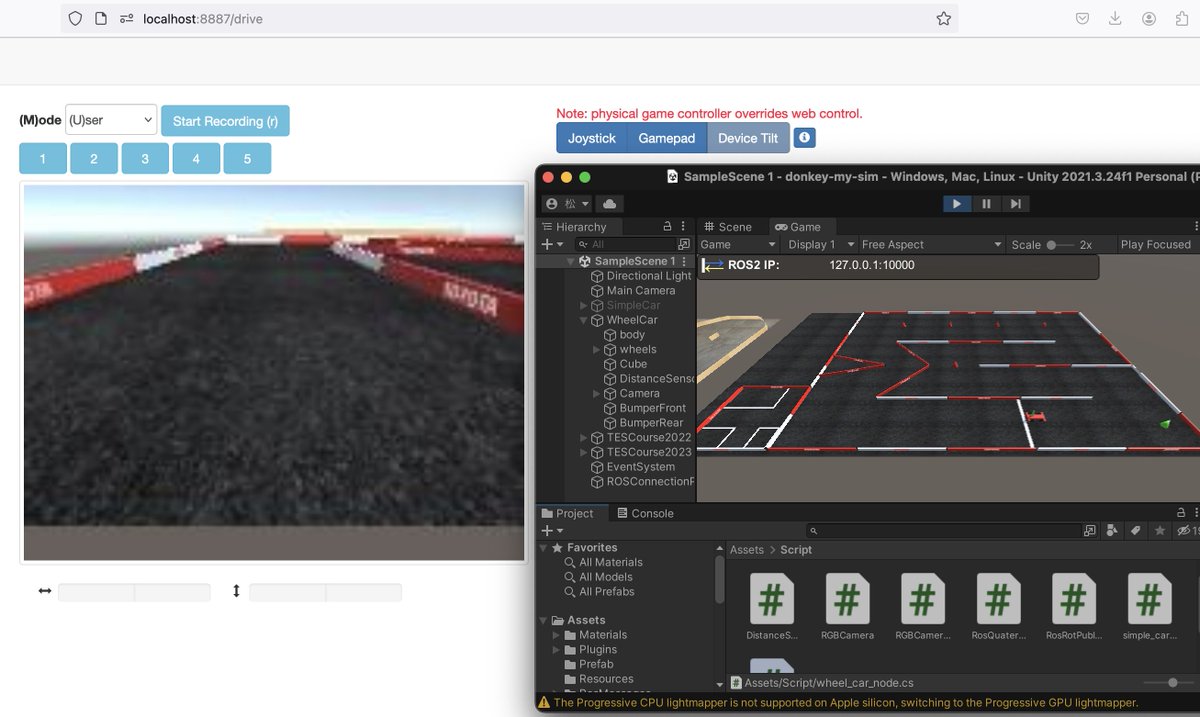Click the Unity Play button
This screenshot has height=717, width=1200.
(x=957, y=204)
